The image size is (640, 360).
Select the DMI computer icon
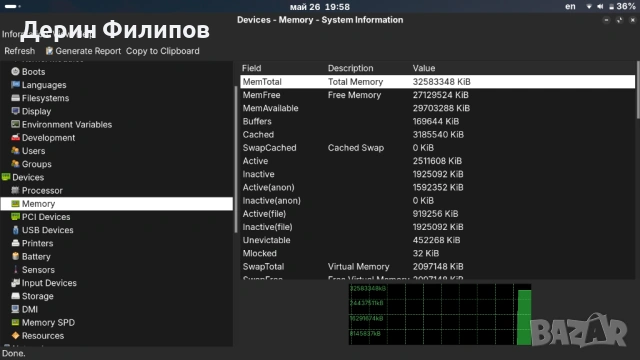(16, 309)
